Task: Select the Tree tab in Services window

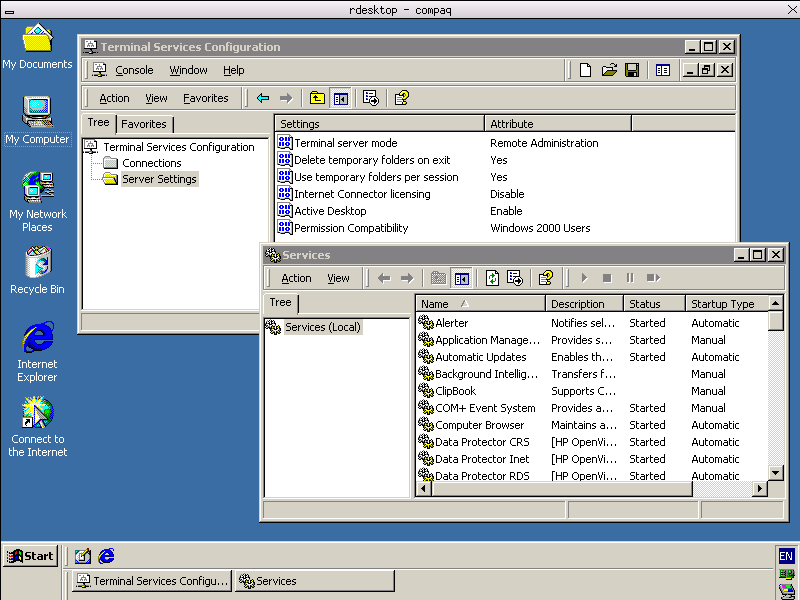Action: [x=281, y=303]
